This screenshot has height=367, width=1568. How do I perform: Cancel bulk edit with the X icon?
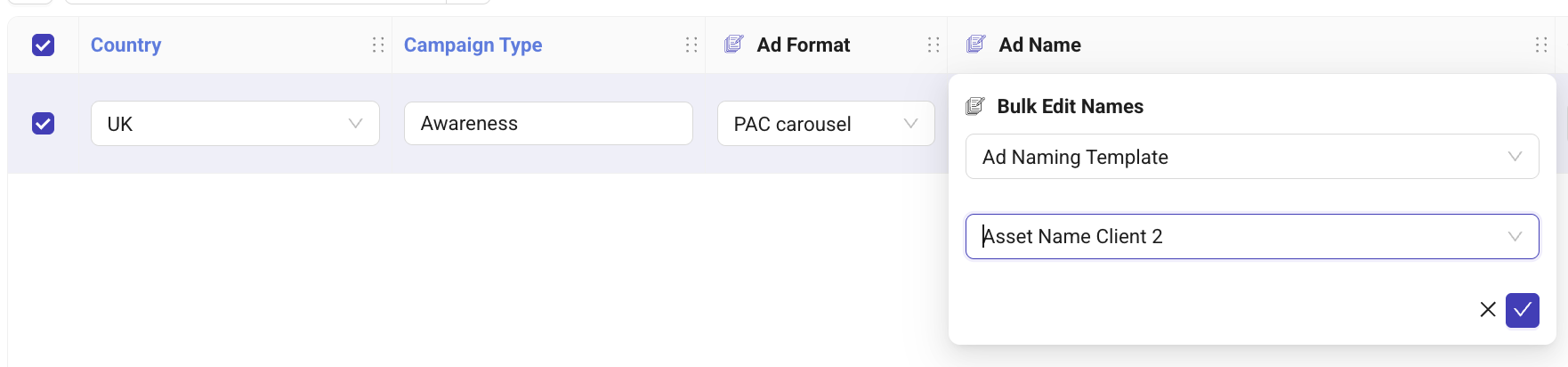coord(1487,310)
